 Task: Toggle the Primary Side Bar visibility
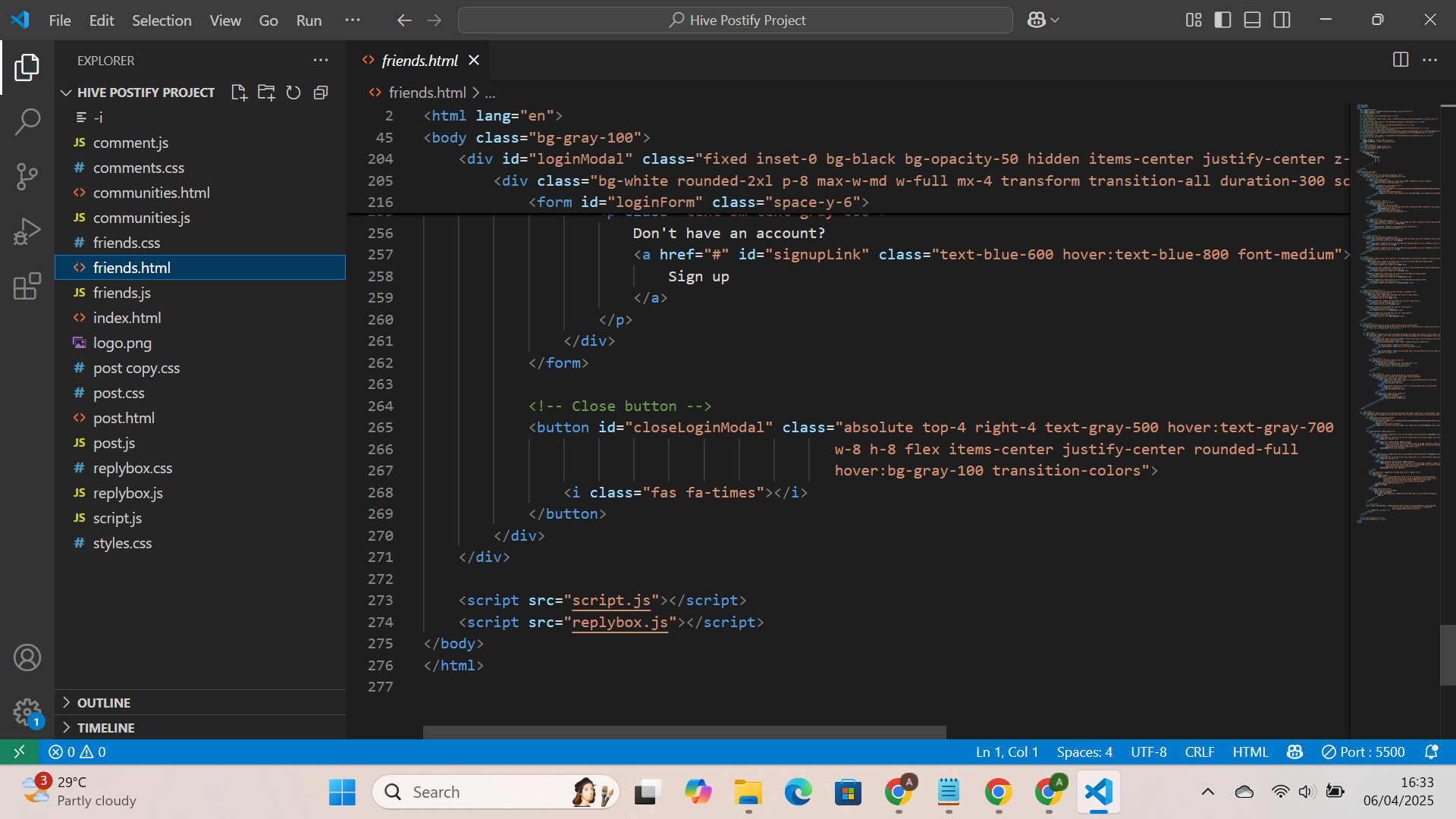coord(1222,20)
